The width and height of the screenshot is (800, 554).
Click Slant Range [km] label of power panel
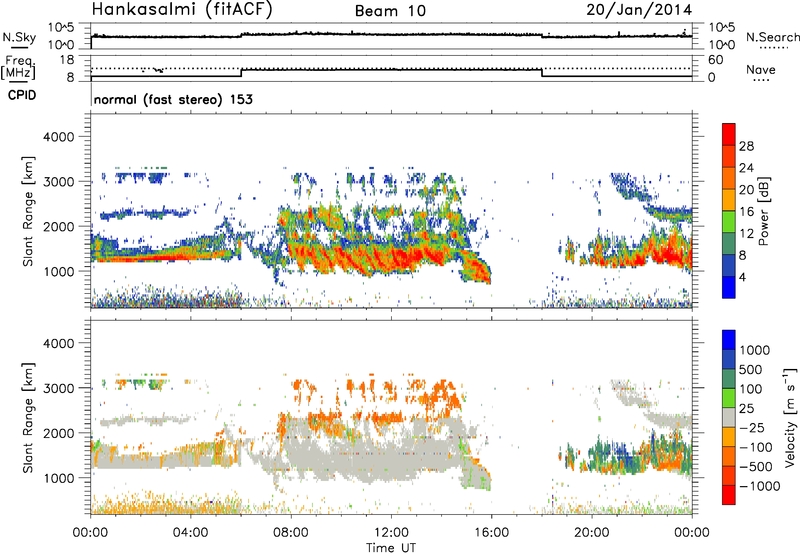(x=28, y=211)
